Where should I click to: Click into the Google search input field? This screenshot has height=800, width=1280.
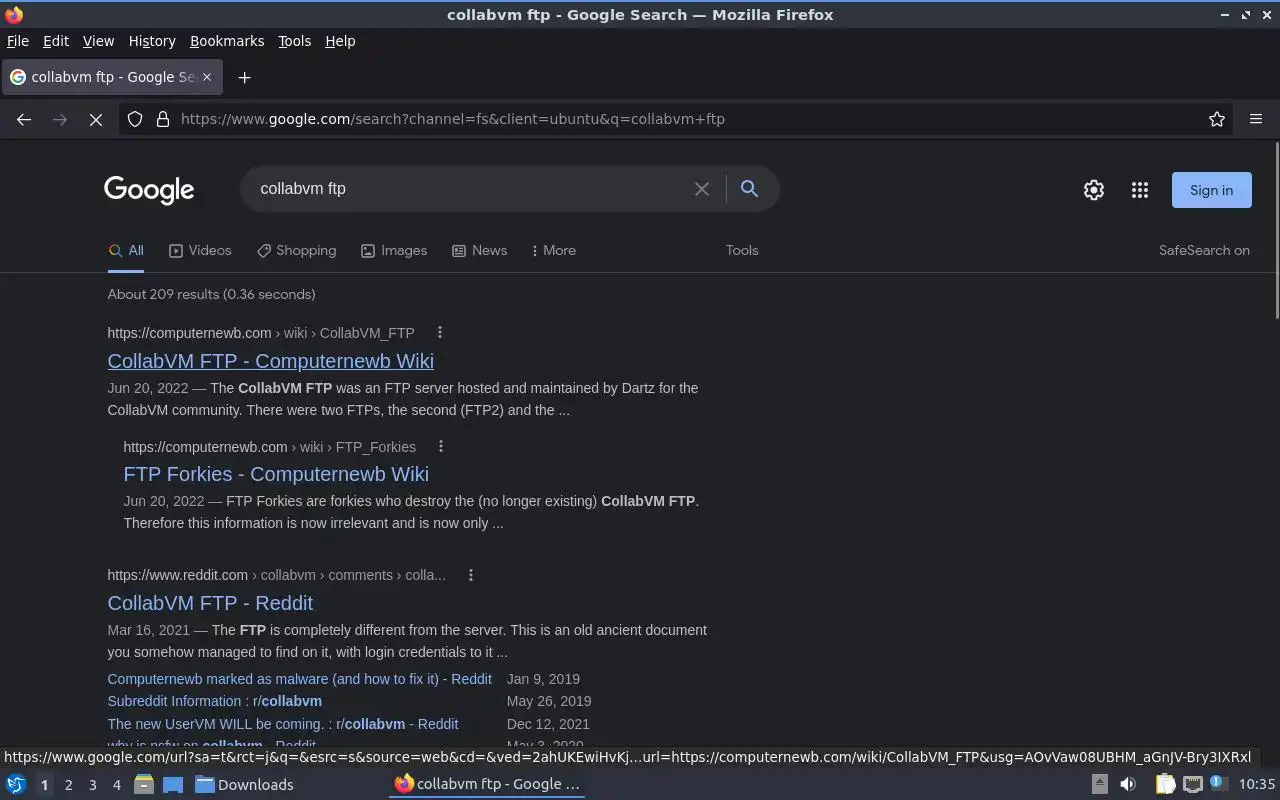470,189
